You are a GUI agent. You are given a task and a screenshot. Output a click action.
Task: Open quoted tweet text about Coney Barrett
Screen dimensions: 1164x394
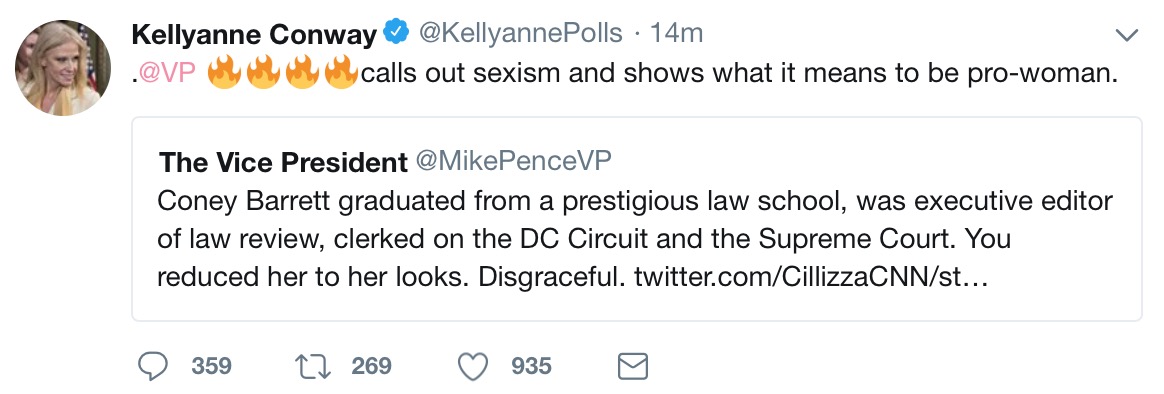635,238
